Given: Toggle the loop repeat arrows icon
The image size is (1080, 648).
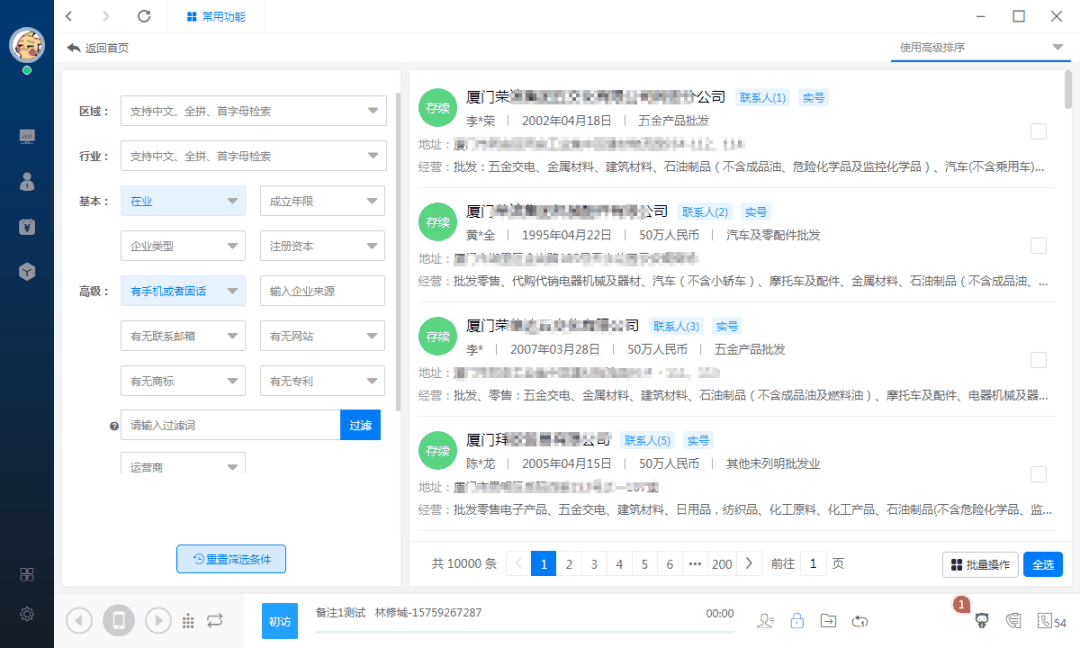Looking at the screenshot, I should coord(215,620).
